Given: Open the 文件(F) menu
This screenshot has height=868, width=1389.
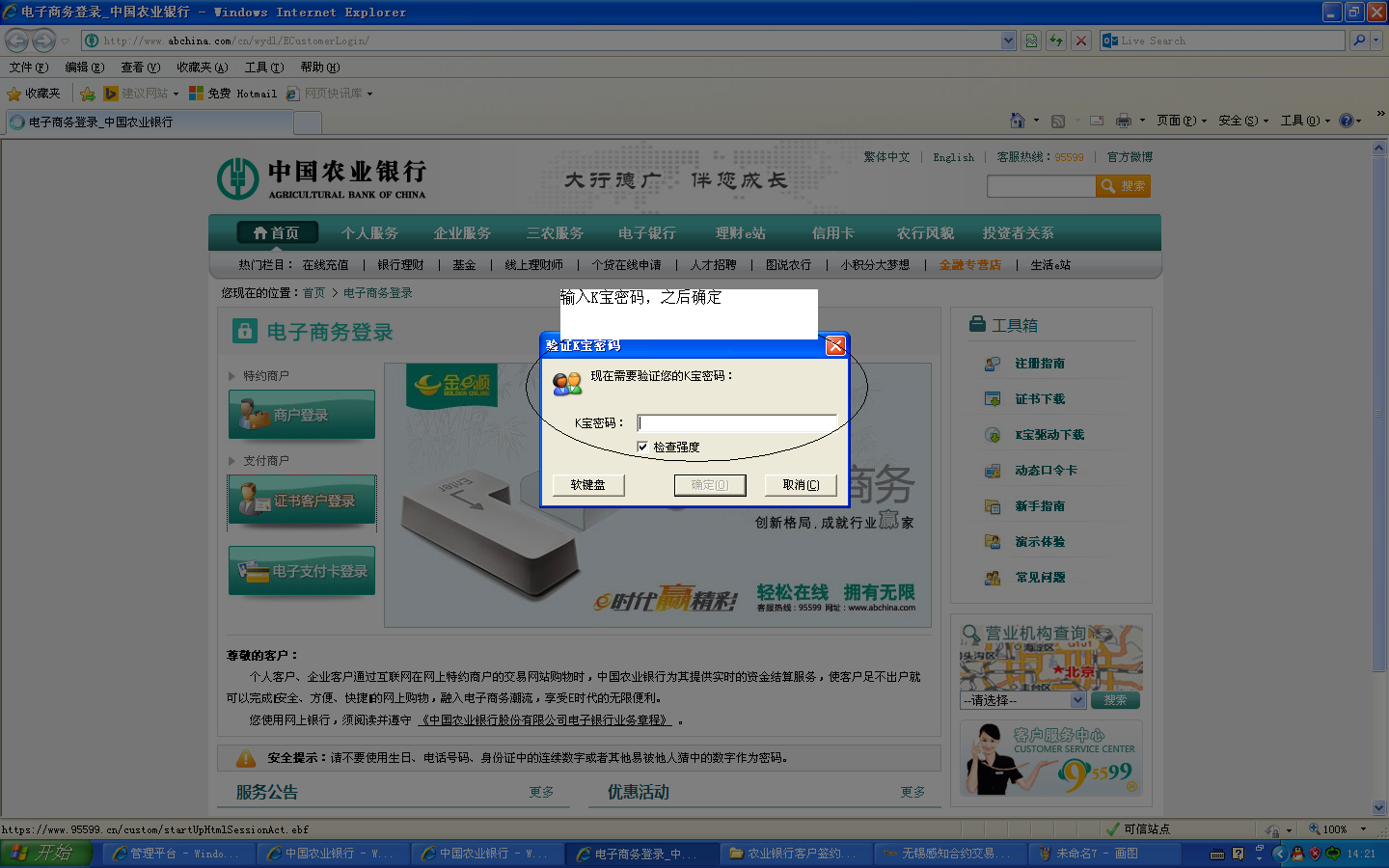Looking at the screenshot, I should [28, 68].
